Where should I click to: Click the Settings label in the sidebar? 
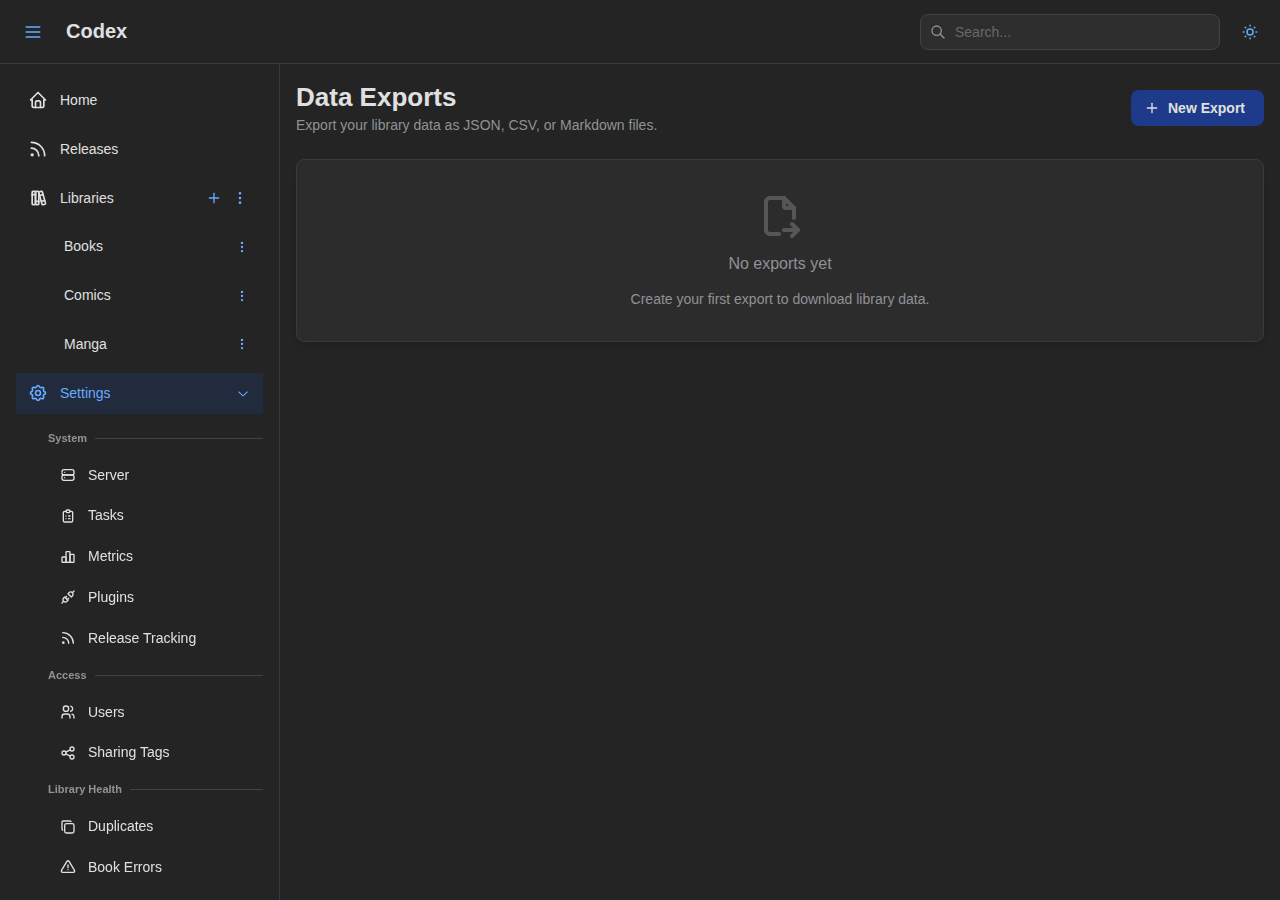[85, 393]
